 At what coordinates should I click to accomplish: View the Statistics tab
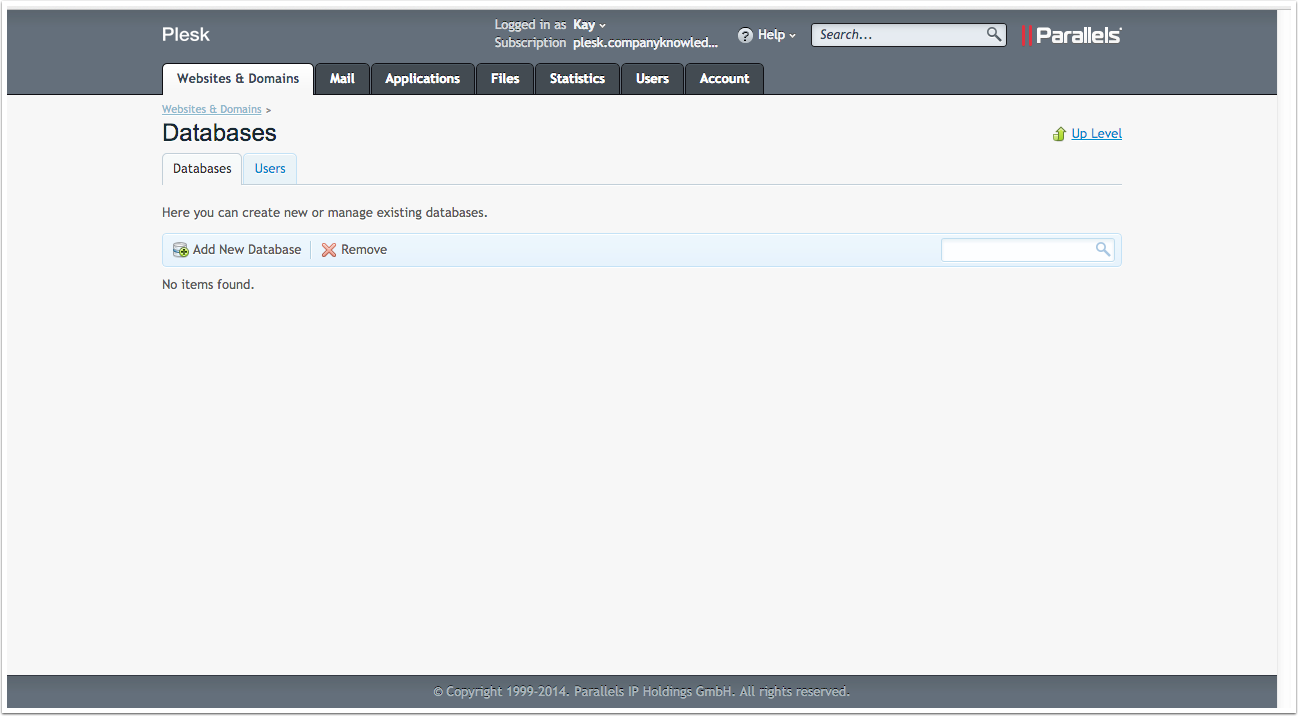click(x=577, y=79)
